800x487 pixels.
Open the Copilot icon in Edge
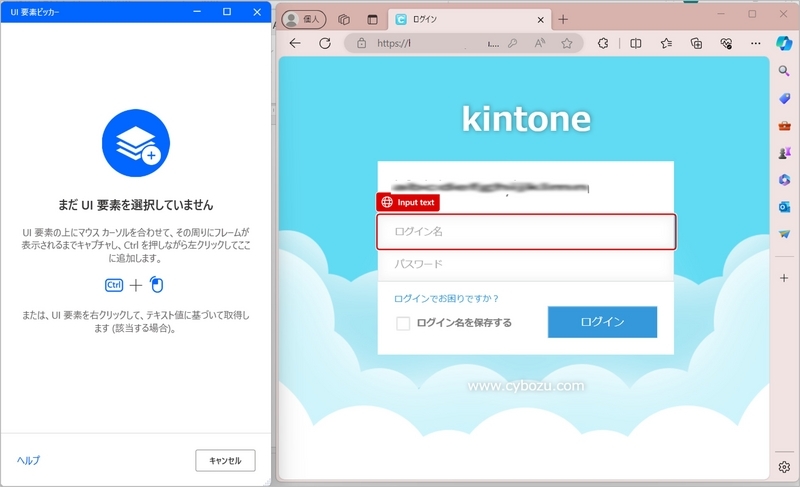click(x=784, y=43)
